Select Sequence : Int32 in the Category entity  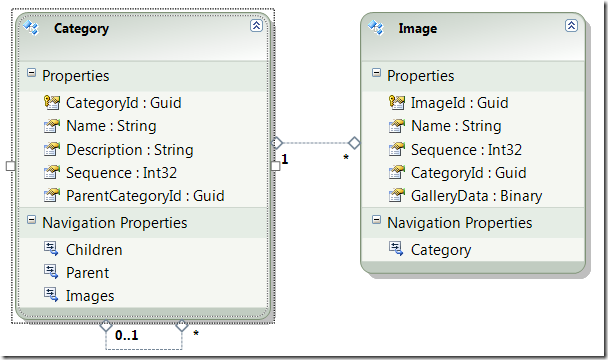tap(121, 173)
